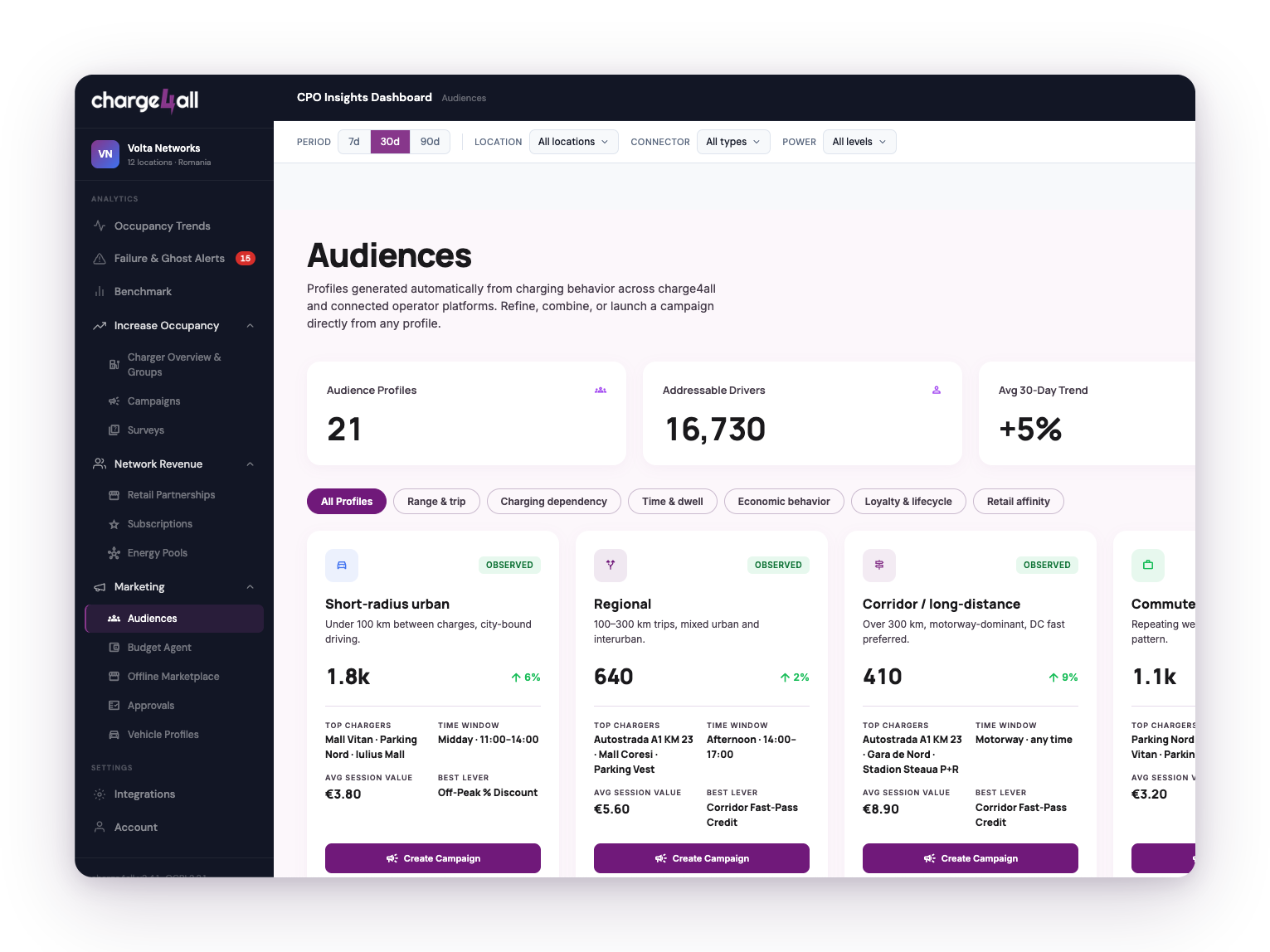
Task: Create Campaign for Short-radius urban profile
Action: coord(433,858)
